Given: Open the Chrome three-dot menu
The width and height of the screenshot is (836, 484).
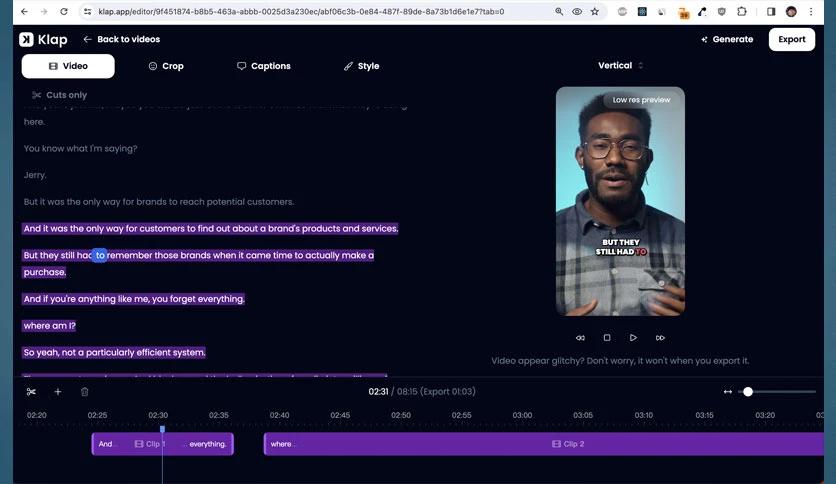Looking at the screenshot, I should [x=811, y=11].
